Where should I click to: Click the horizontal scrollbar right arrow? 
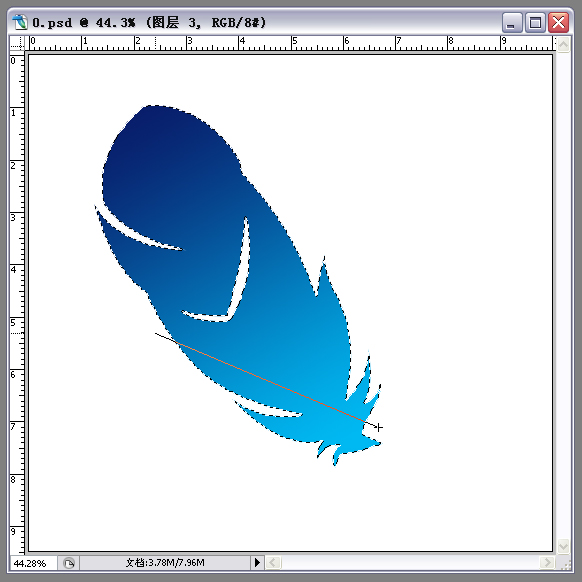[x=548, y=563]
